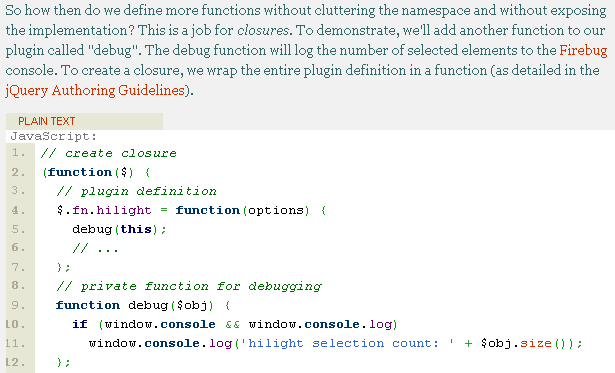Click the '// plugin definition' comment
This screenshot has width=615, height=373.
point(136,191)
